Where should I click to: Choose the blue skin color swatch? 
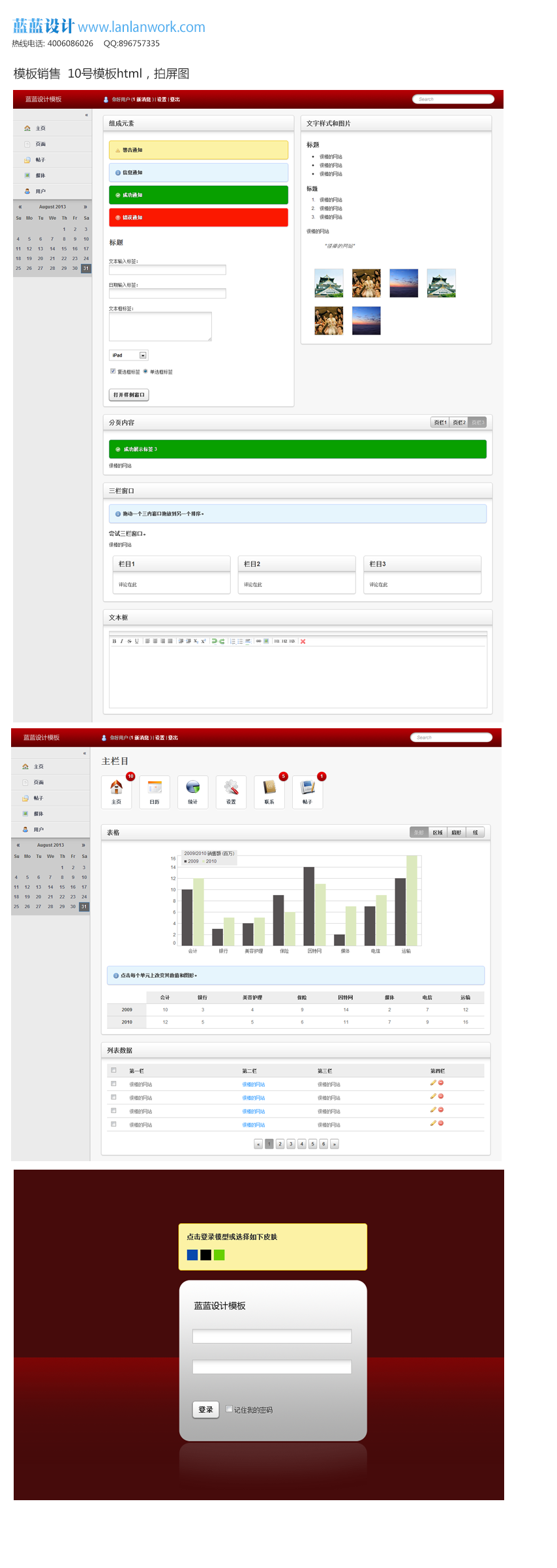192,1255
